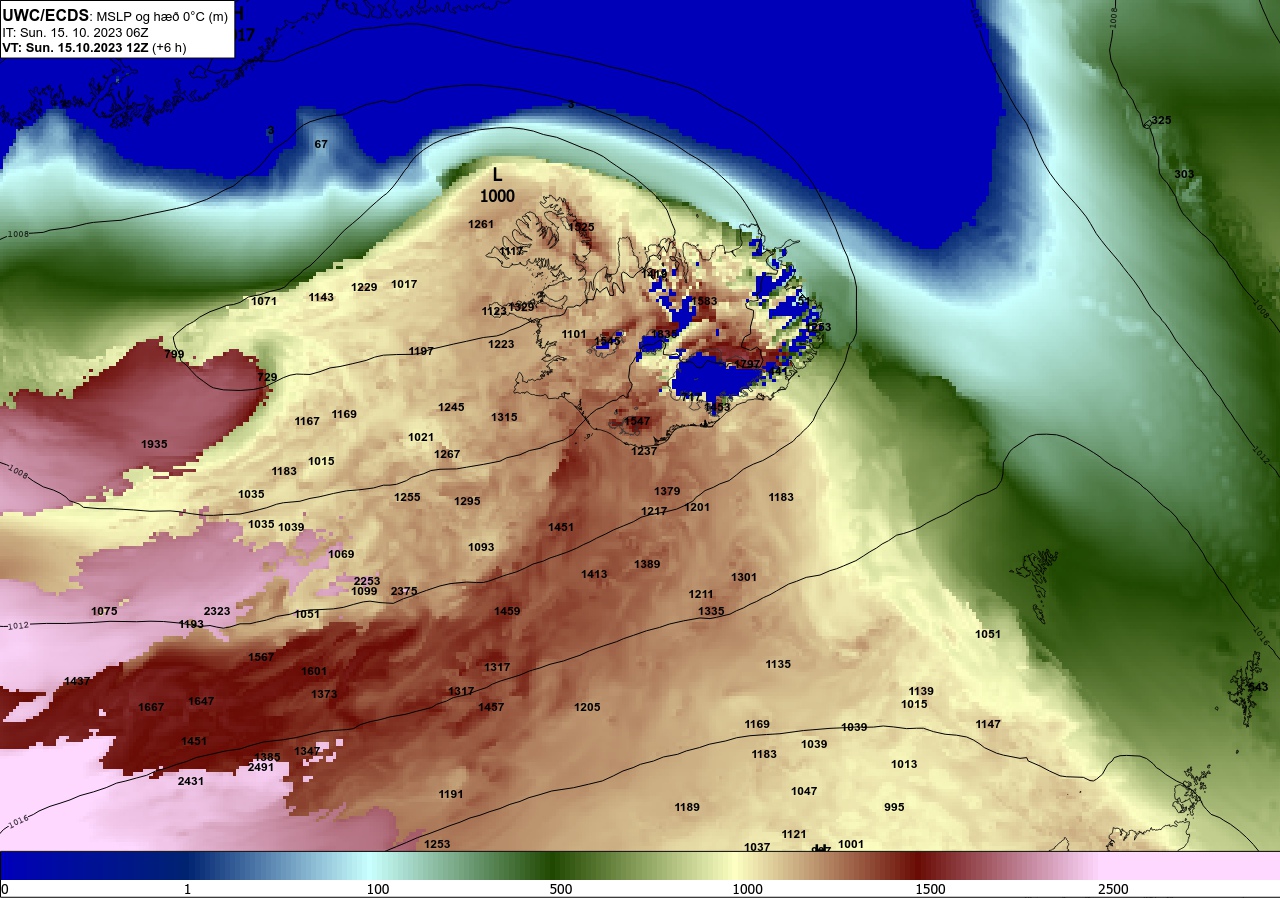Click the 2253 height value
1280x898 pixels.
click(x=367, y=581)
